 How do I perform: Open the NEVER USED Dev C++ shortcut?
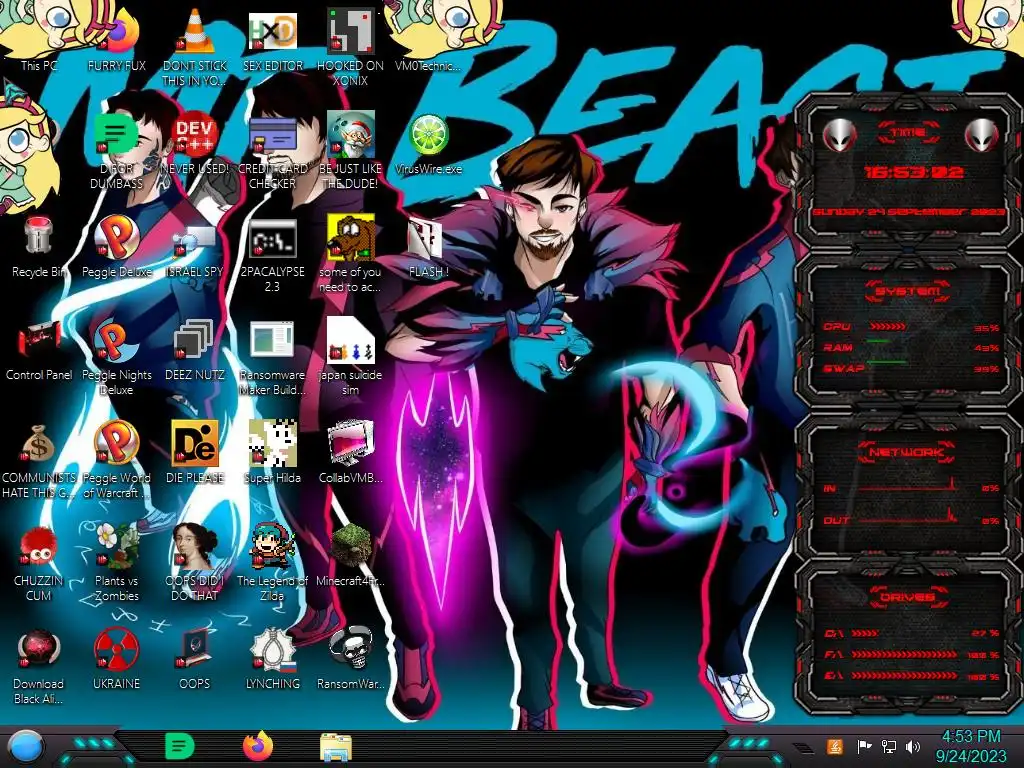pyautogui.click(x=195, y=142)
